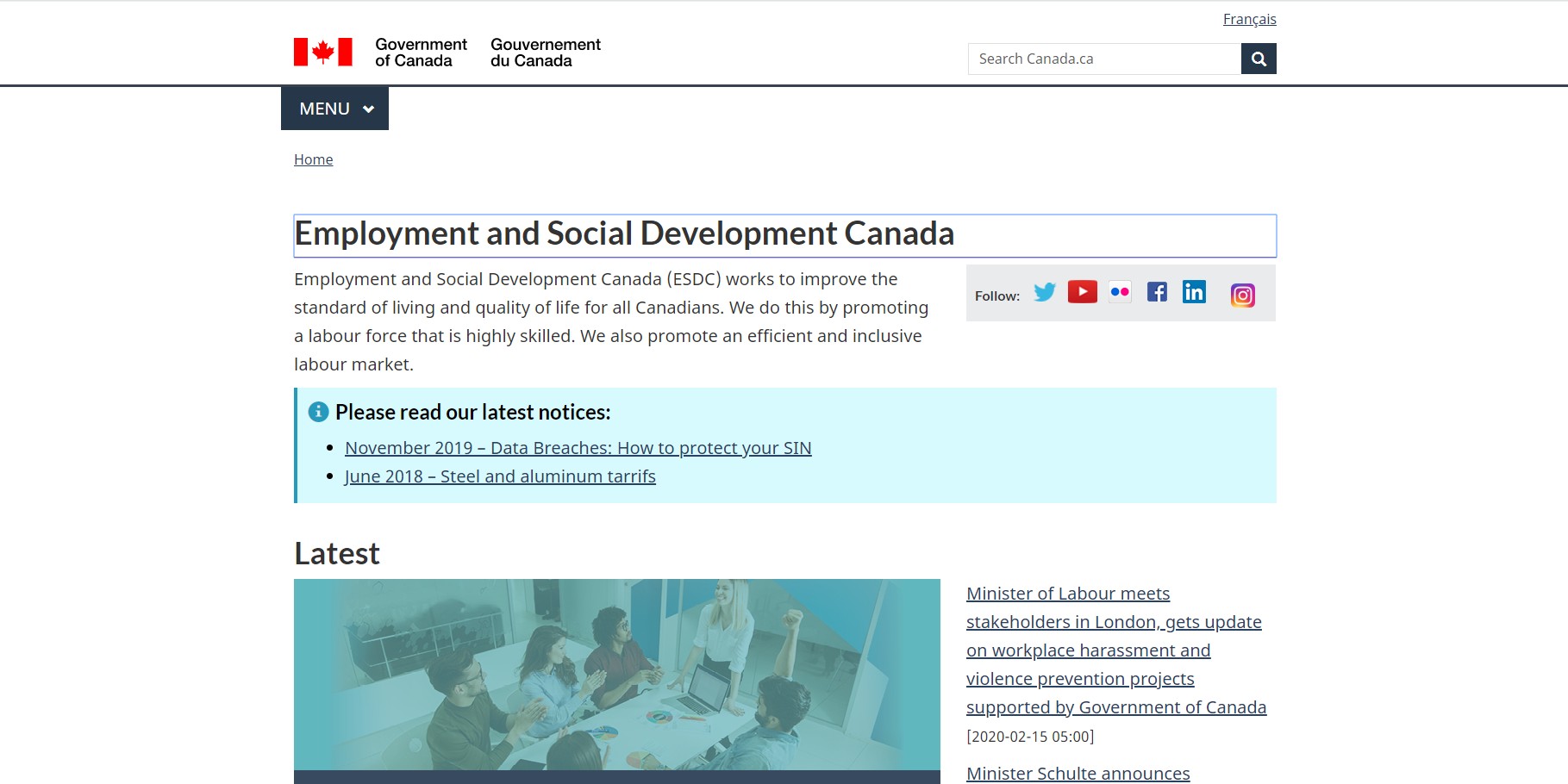Click the Latest section meeting photo
Screen dimensions: 1568x784
pos(617,675)
